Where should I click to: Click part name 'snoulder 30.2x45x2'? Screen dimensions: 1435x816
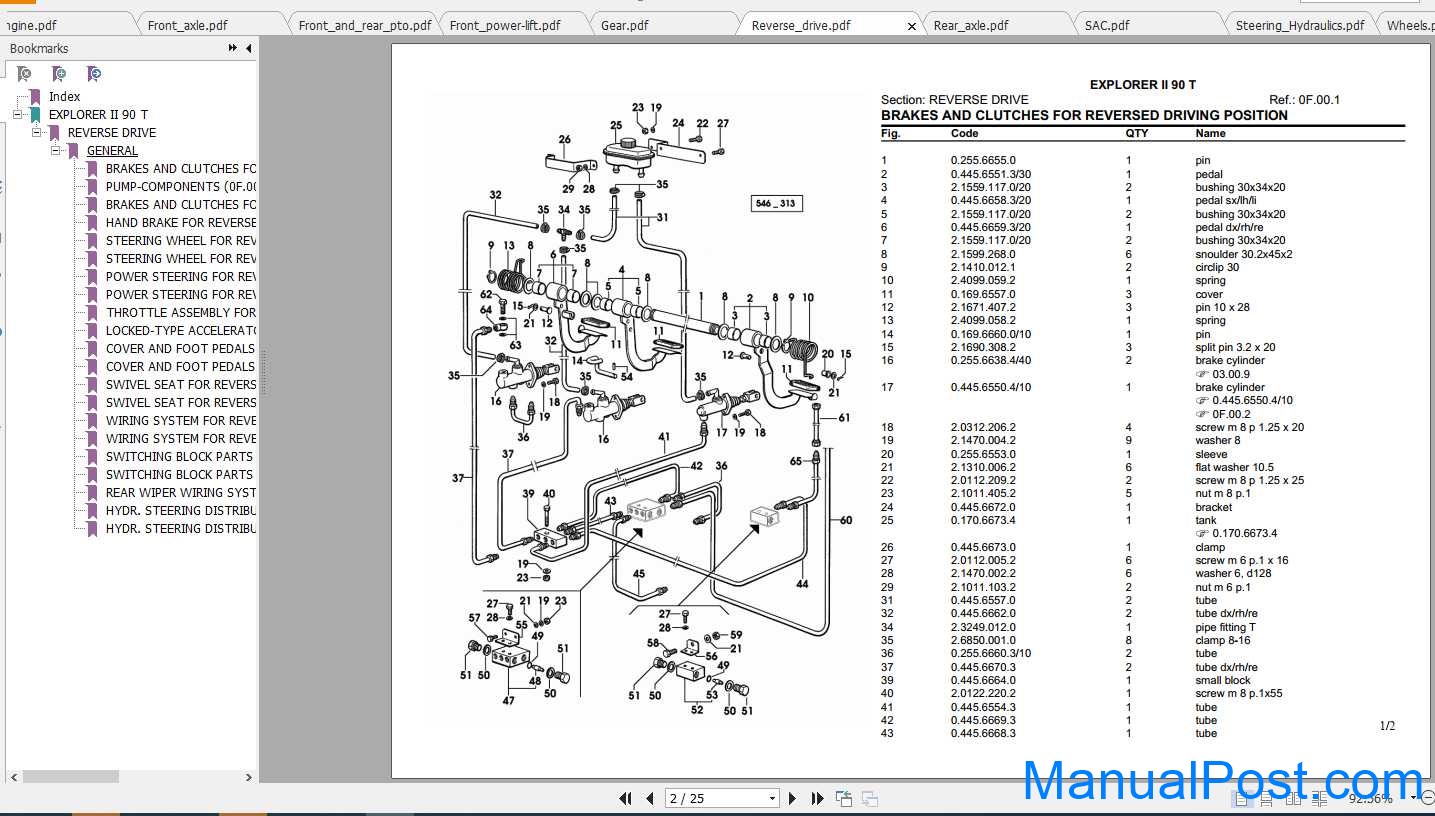pos(1243,254)
